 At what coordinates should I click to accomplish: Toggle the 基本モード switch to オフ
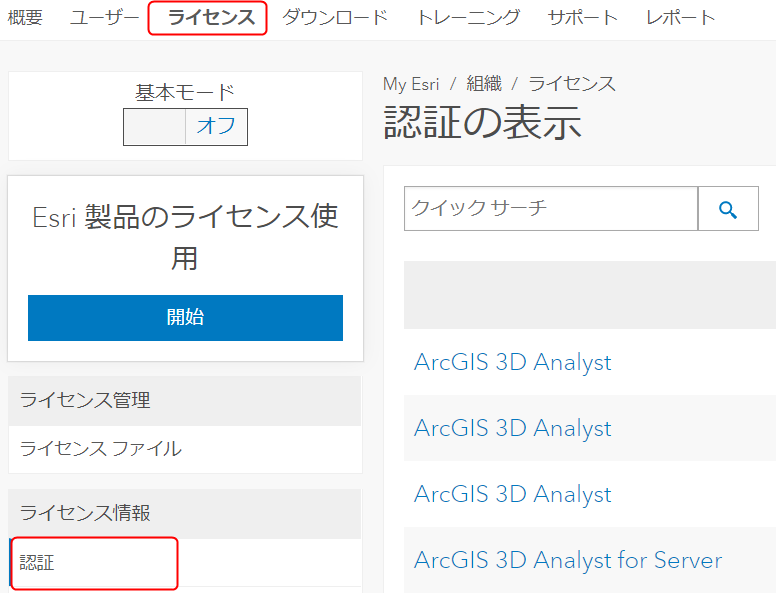coord(216,127)
